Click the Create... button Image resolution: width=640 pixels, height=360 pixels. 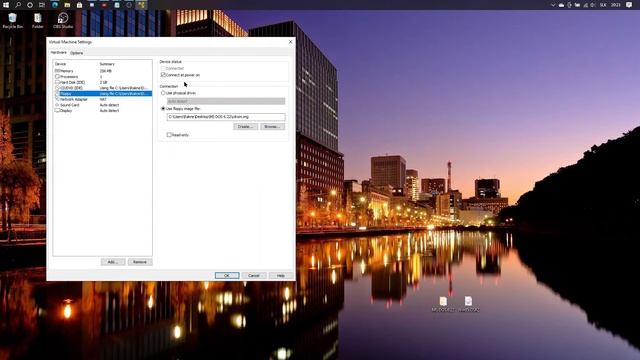pos(245,127)
